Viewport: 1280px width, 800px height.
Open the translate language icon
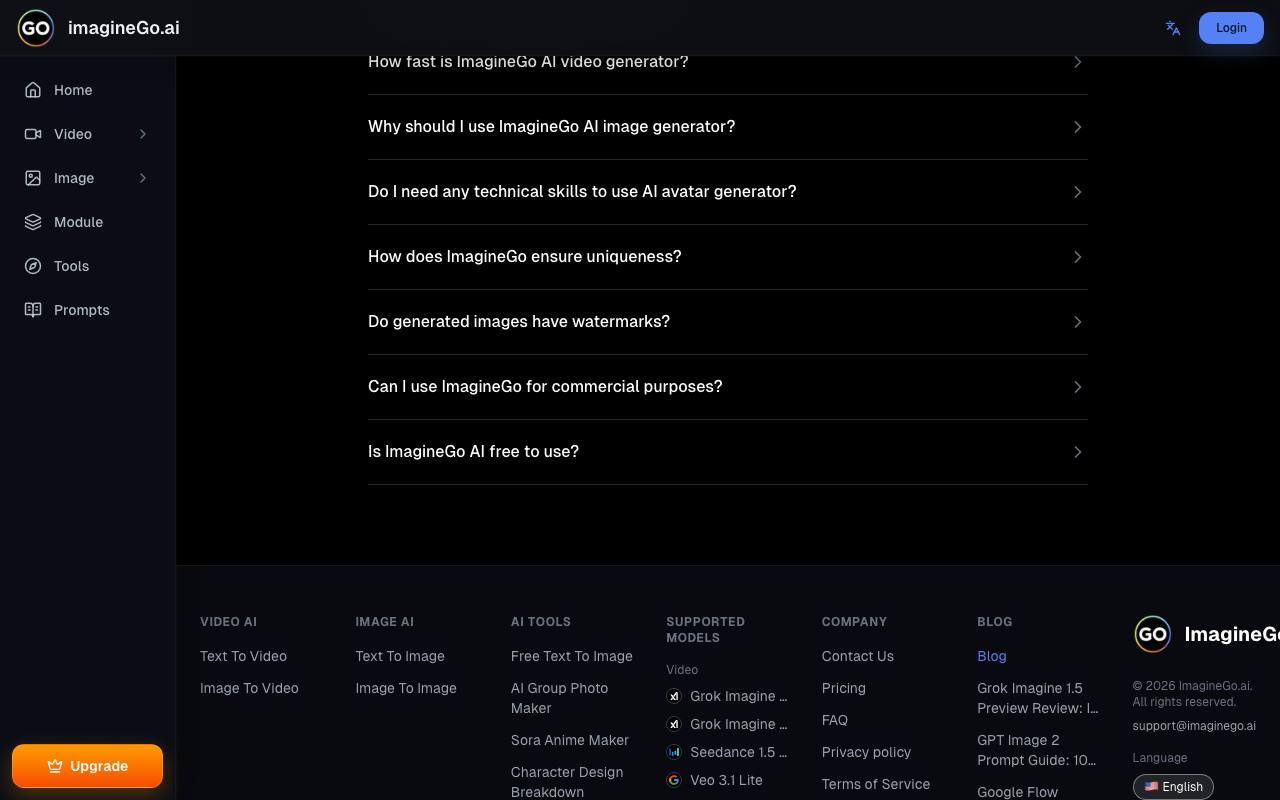pos(1173,28)
